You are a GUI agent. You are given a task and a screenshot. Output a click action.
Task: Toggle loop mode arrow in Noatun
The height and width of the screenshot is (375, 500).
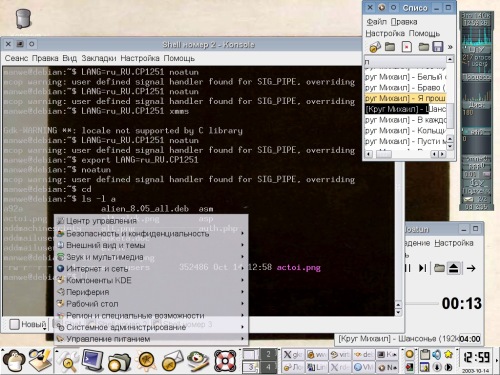[471, 268]
